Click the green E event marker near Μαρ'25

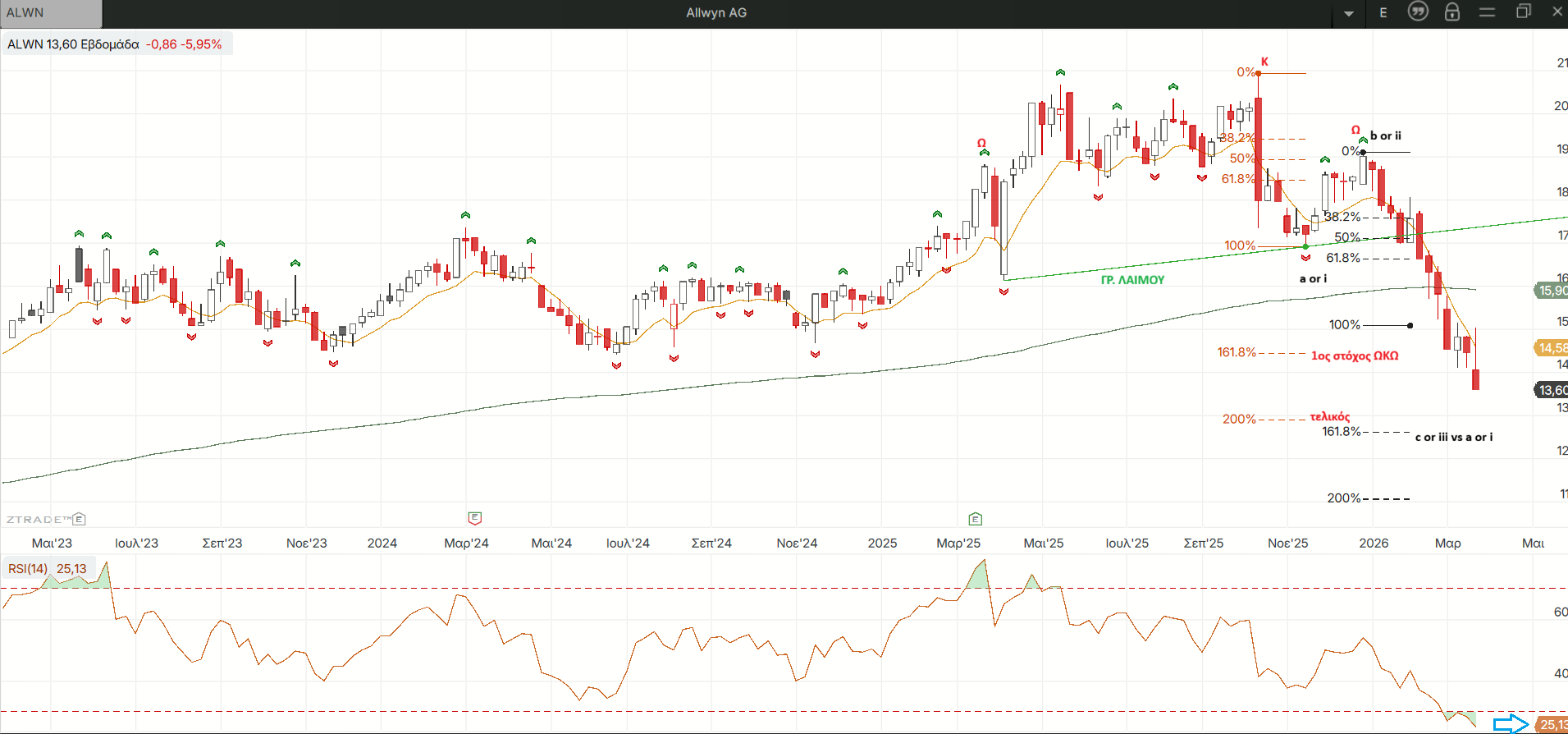coord(976,519)
